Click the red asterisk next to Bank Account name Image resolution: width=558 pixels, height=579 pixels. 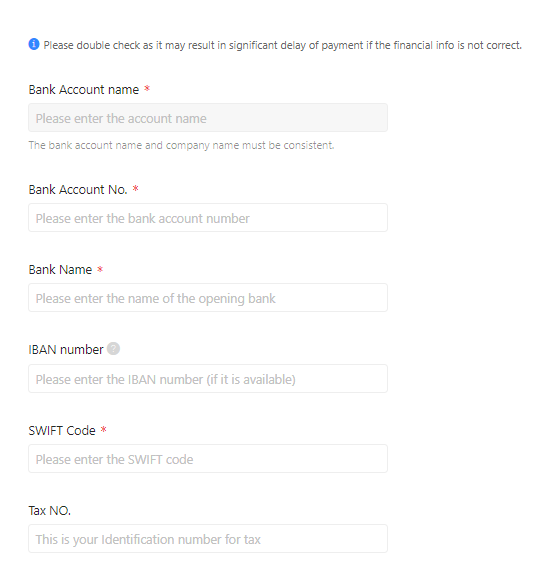pyautogui.click(x=147, y=89)
